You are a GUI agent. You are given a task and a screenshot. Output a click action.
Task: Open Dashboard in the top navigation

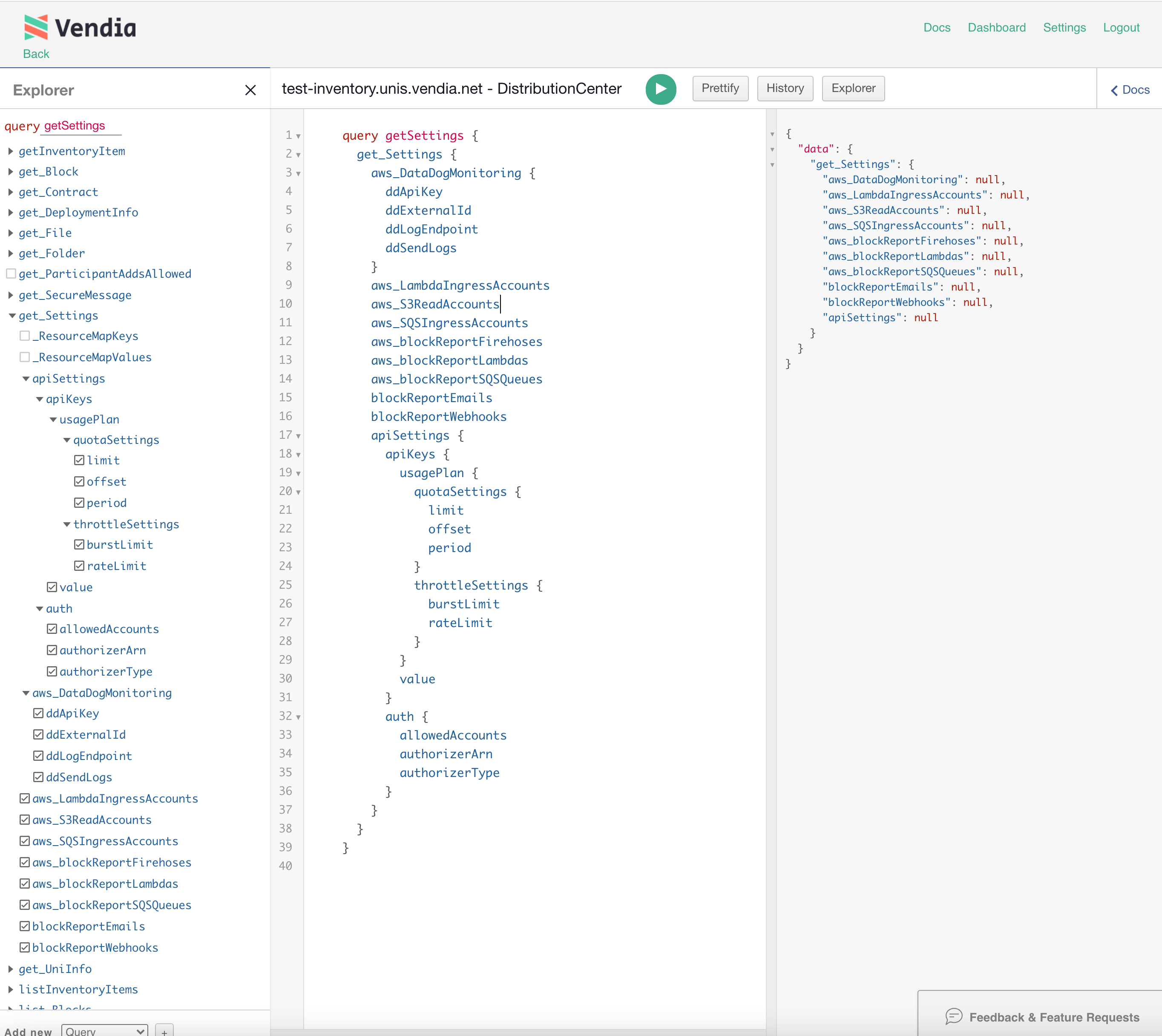pos(996,27)
